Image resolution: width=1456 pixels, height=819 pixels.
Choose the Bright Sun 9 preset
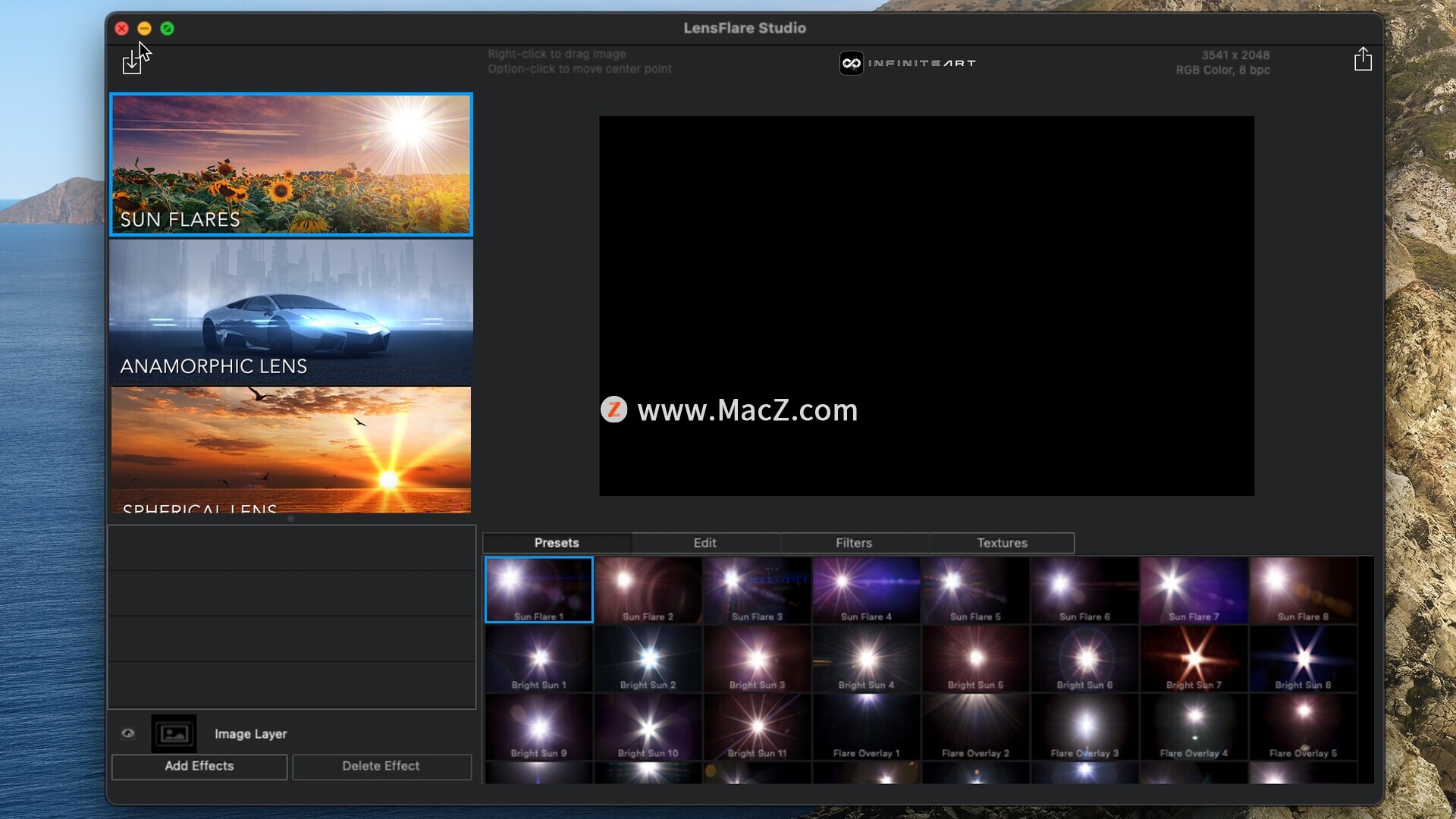click(x=539, y=726)
